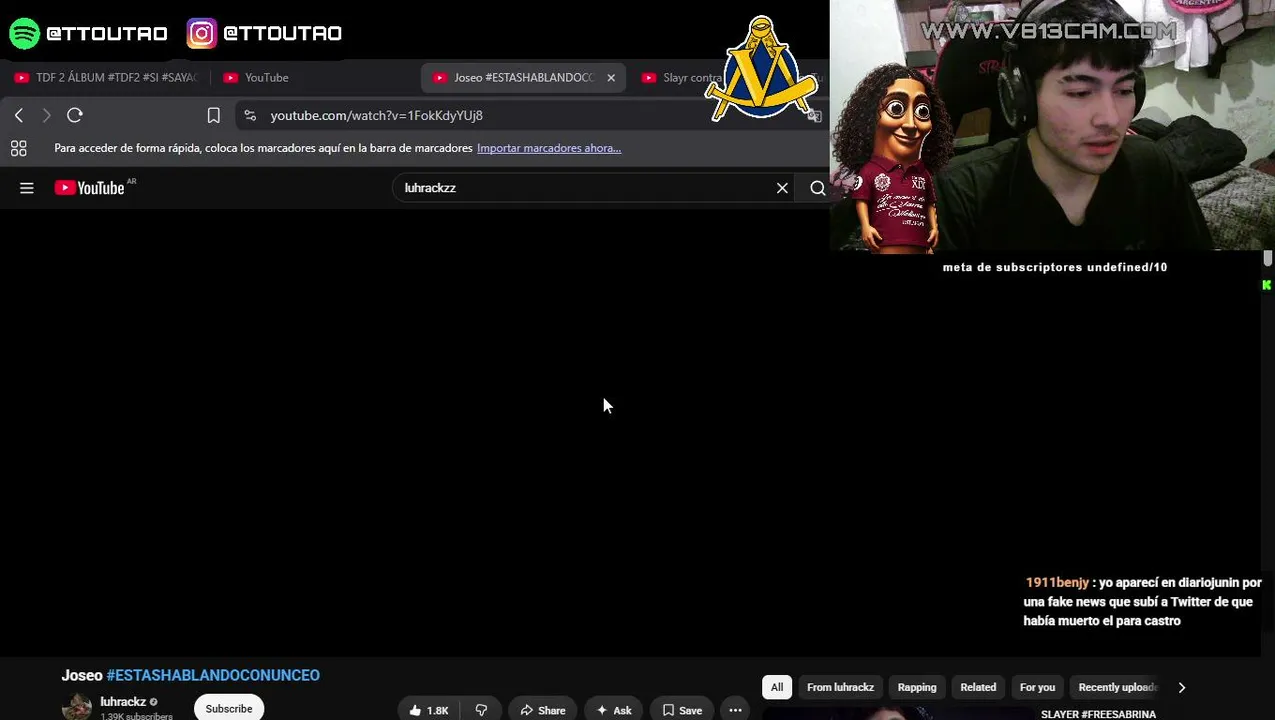Open the SLAYER #FREESABRINA recommended video
Image resolution: width=1275 pixels, height=720 pixels.
1098,714
